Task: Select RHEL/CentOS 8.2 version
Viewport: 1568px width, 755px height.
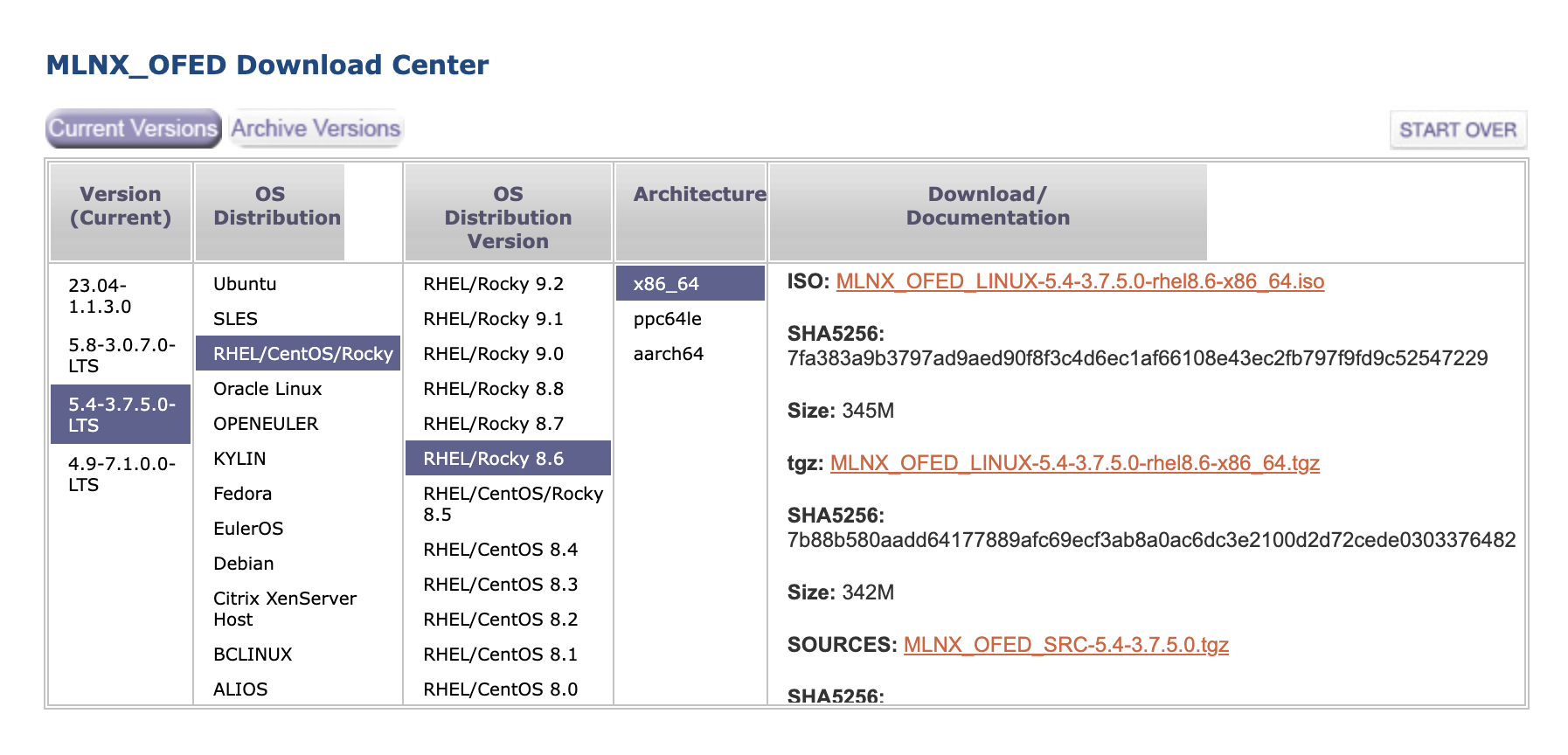Action: click(508, 619)
